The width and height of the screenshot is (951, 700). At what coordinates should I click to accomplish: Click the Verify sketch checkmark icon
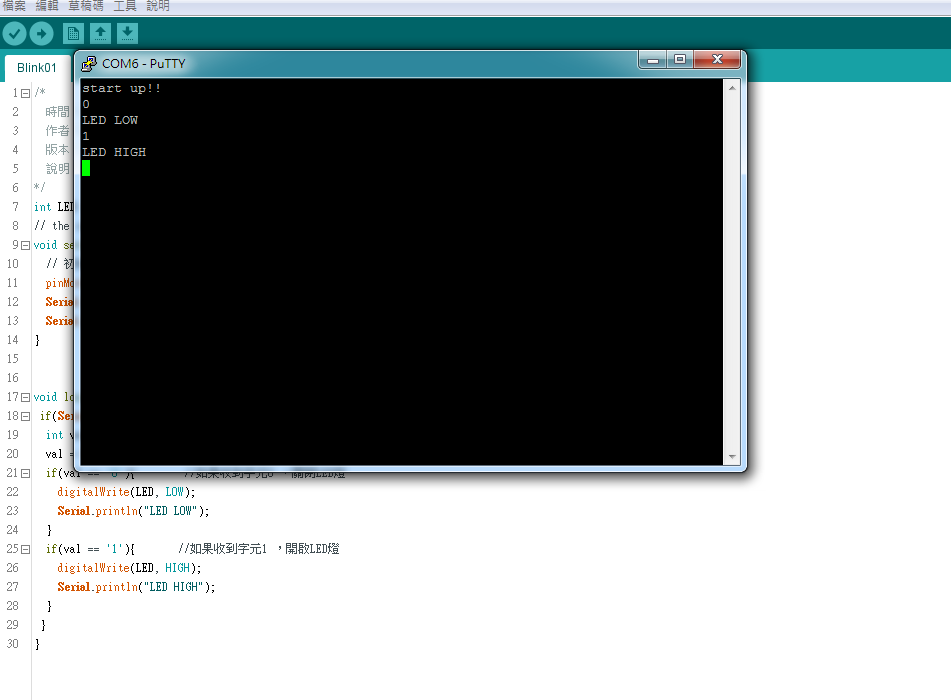point(14,33)
